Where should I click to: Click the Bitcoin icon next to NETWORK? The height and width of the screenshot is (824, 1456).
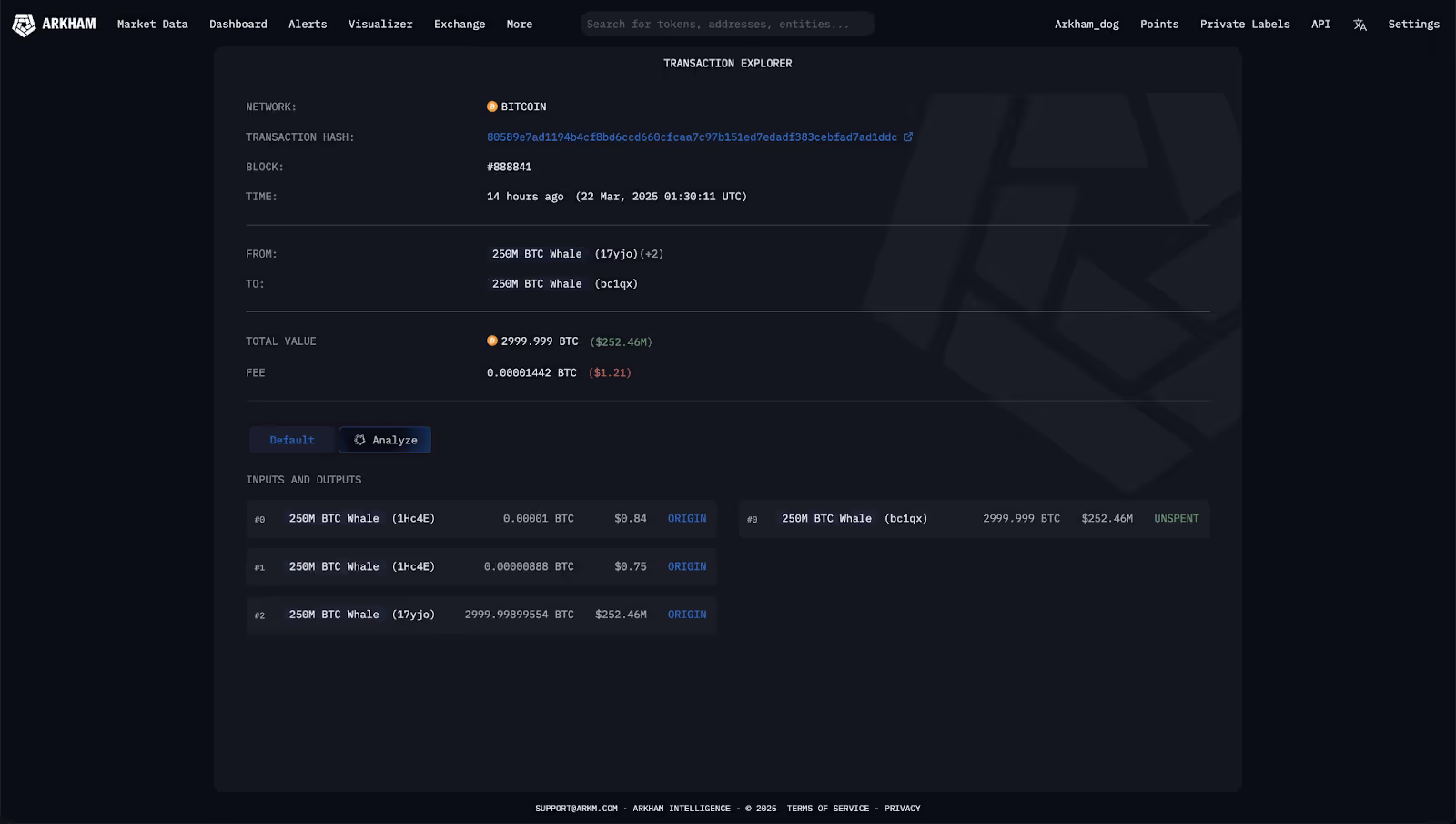(490, 106)
